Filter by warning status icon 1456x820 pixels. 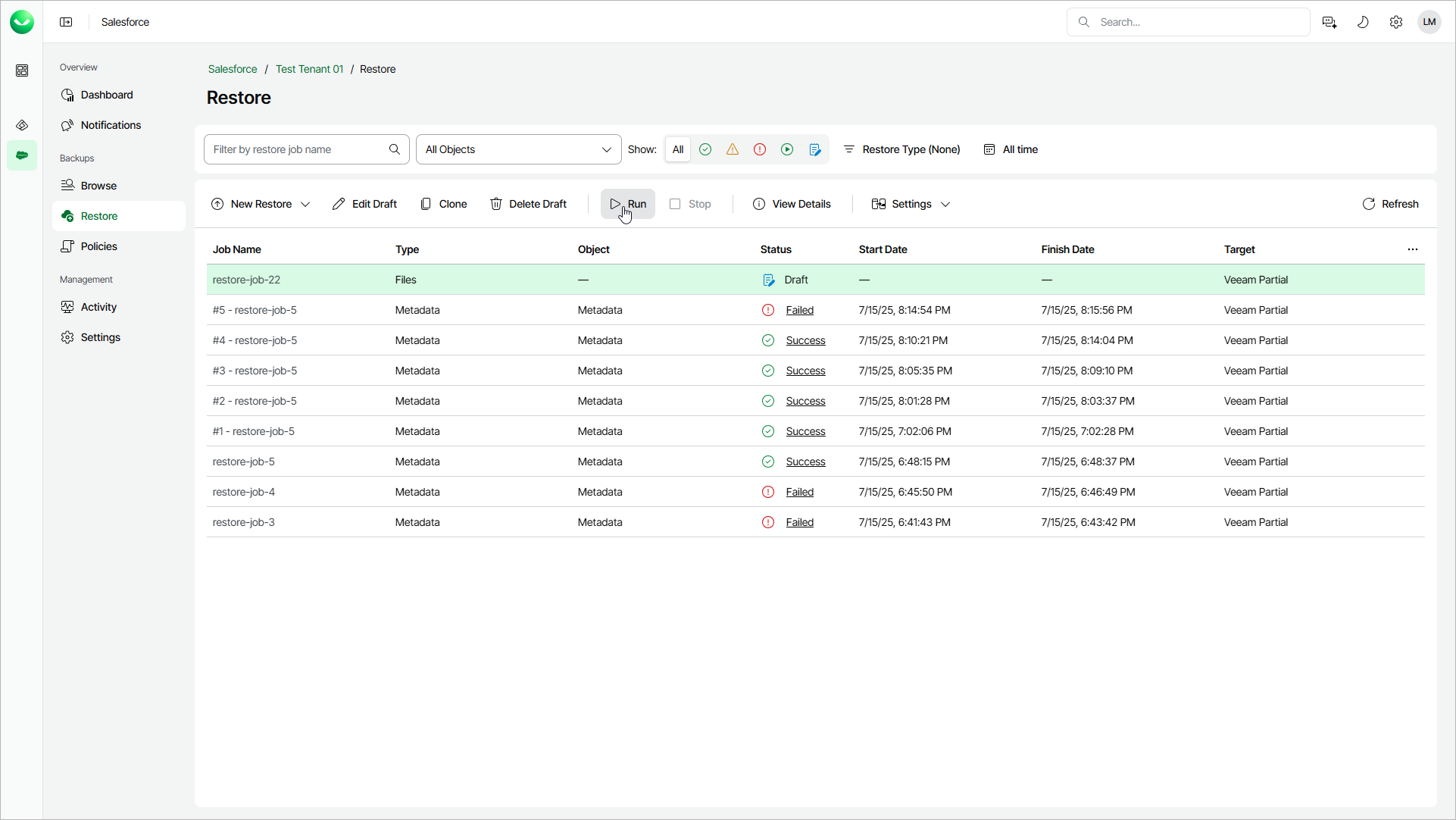pyautogui.click(x=733, y=149)
